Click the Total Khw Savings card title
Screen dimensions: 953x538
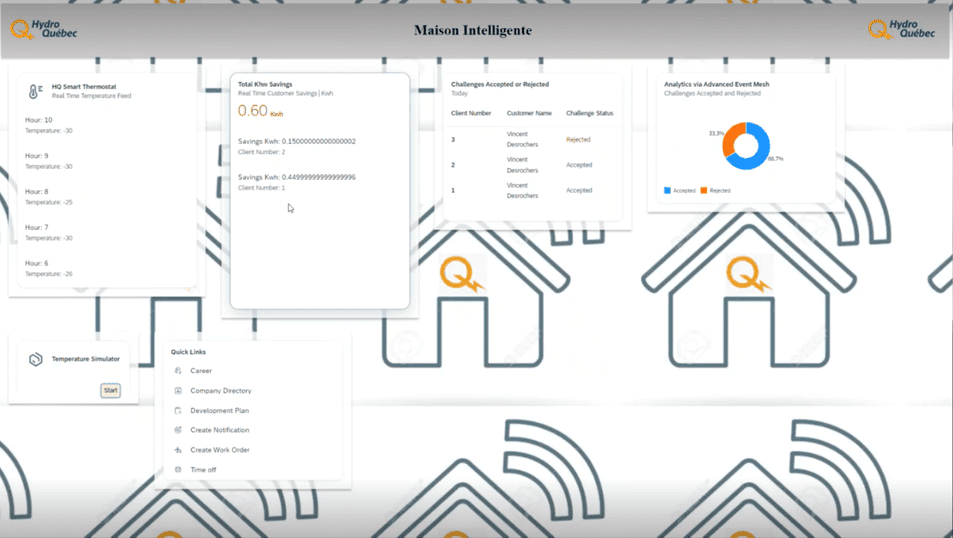coord(265,84)
